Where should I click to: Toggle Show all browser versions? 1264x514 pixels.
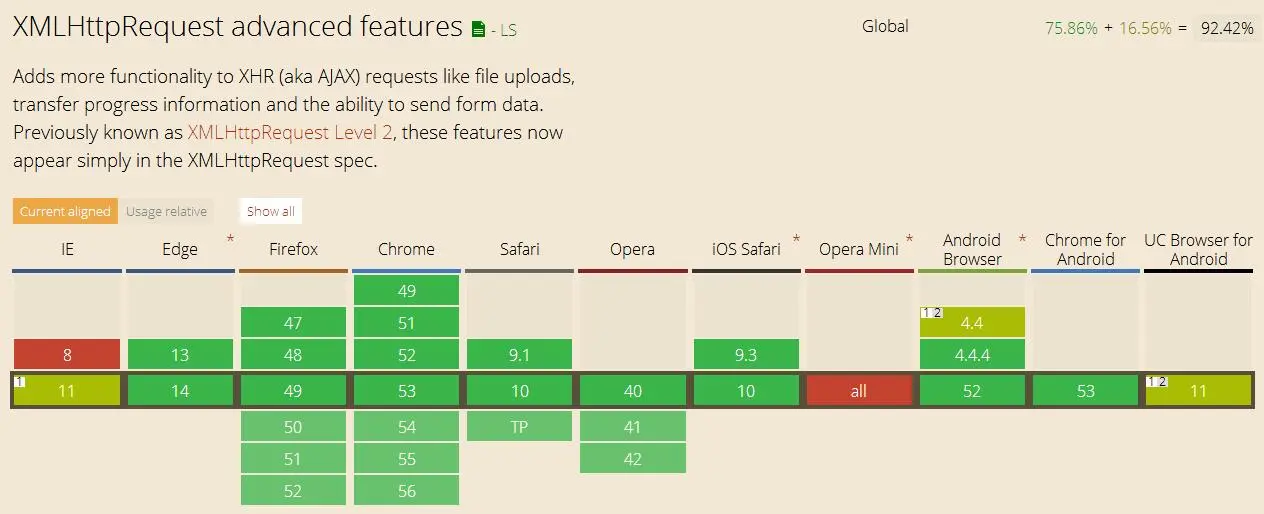click(271, 211)
